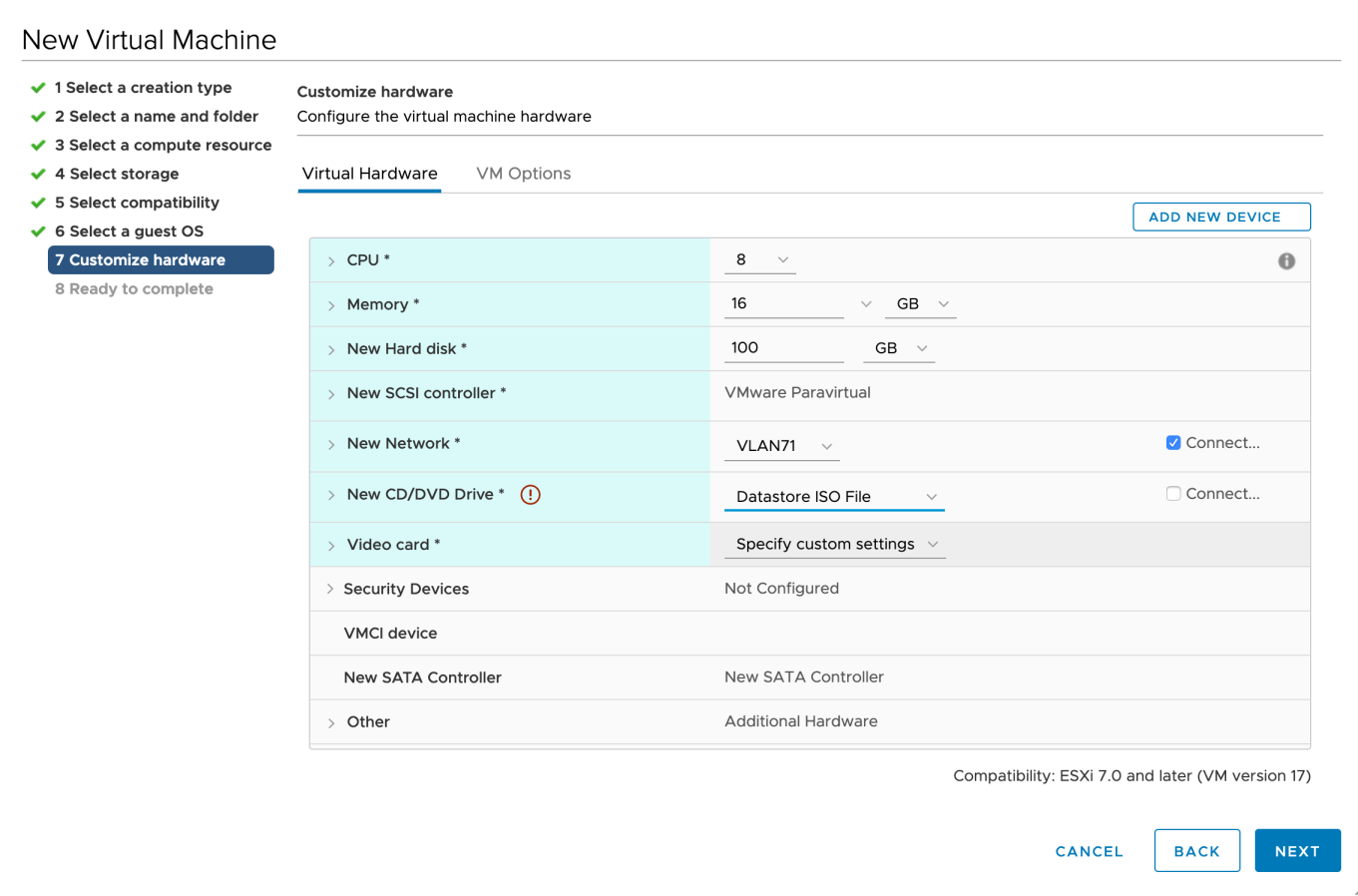Screen dimensions: 1358x896
Task: Click the checkmark beside Select a creation type
Action: (38, 87)
